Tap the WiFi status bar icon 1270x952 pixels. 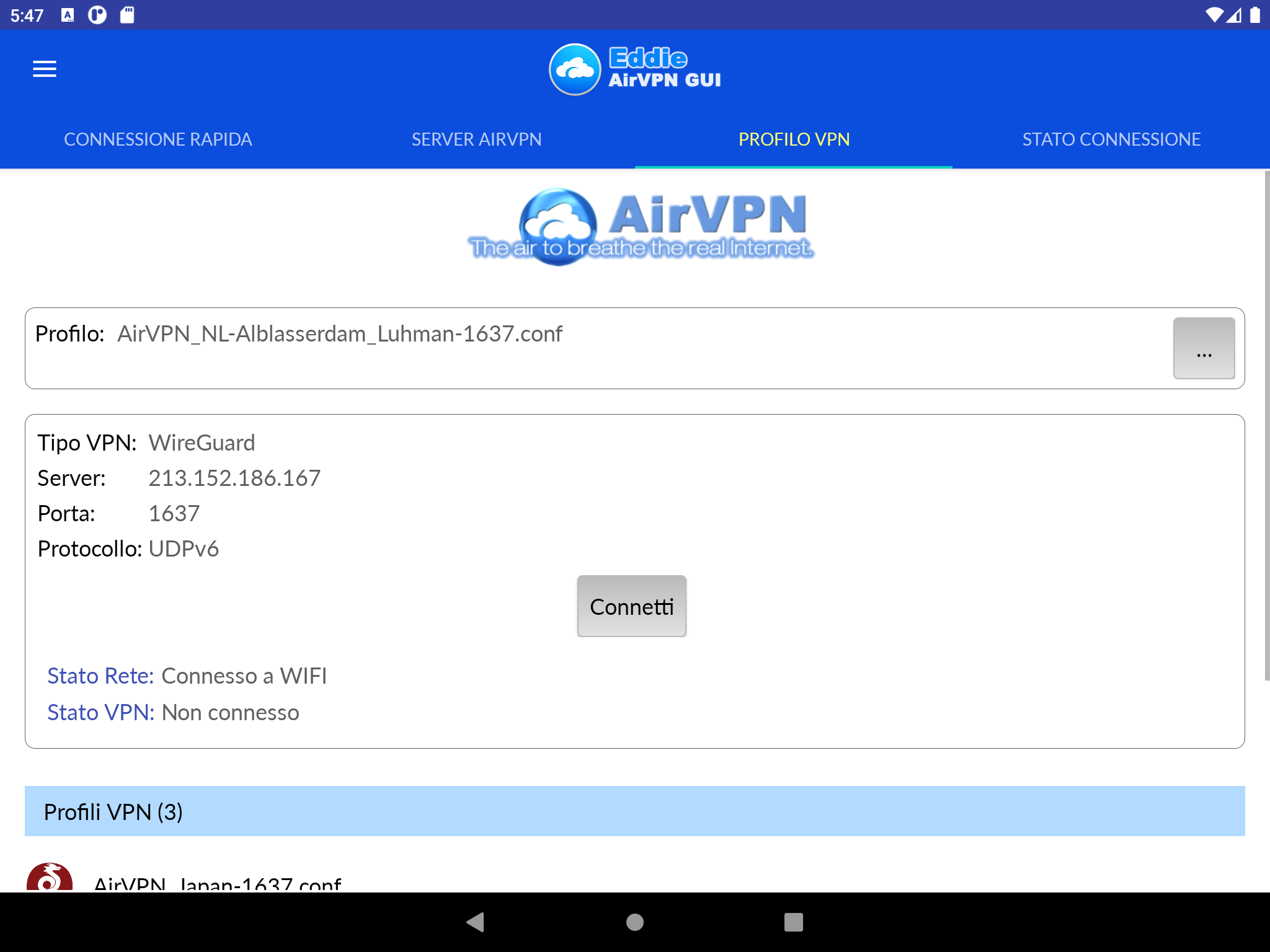click(1214, 15)
